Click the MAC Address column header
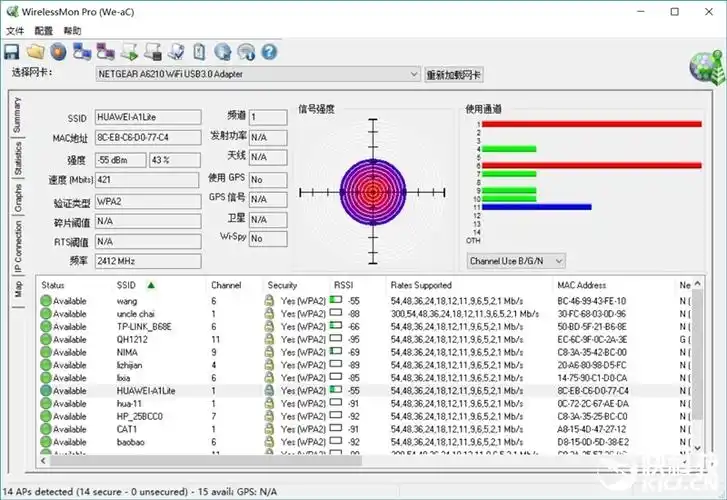 581,285
